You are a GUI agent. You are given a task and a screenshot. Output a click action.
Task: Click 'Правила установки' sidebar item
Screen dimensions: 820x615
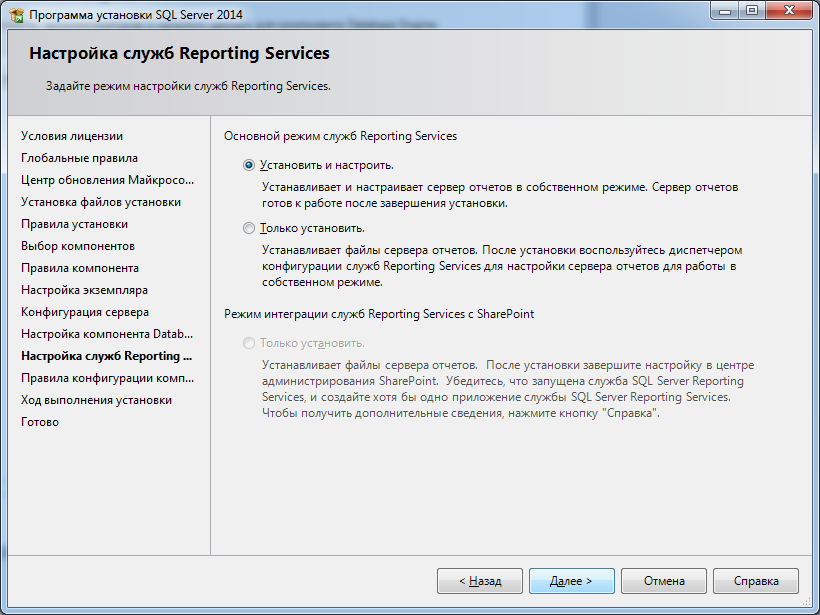click(74, 224)
